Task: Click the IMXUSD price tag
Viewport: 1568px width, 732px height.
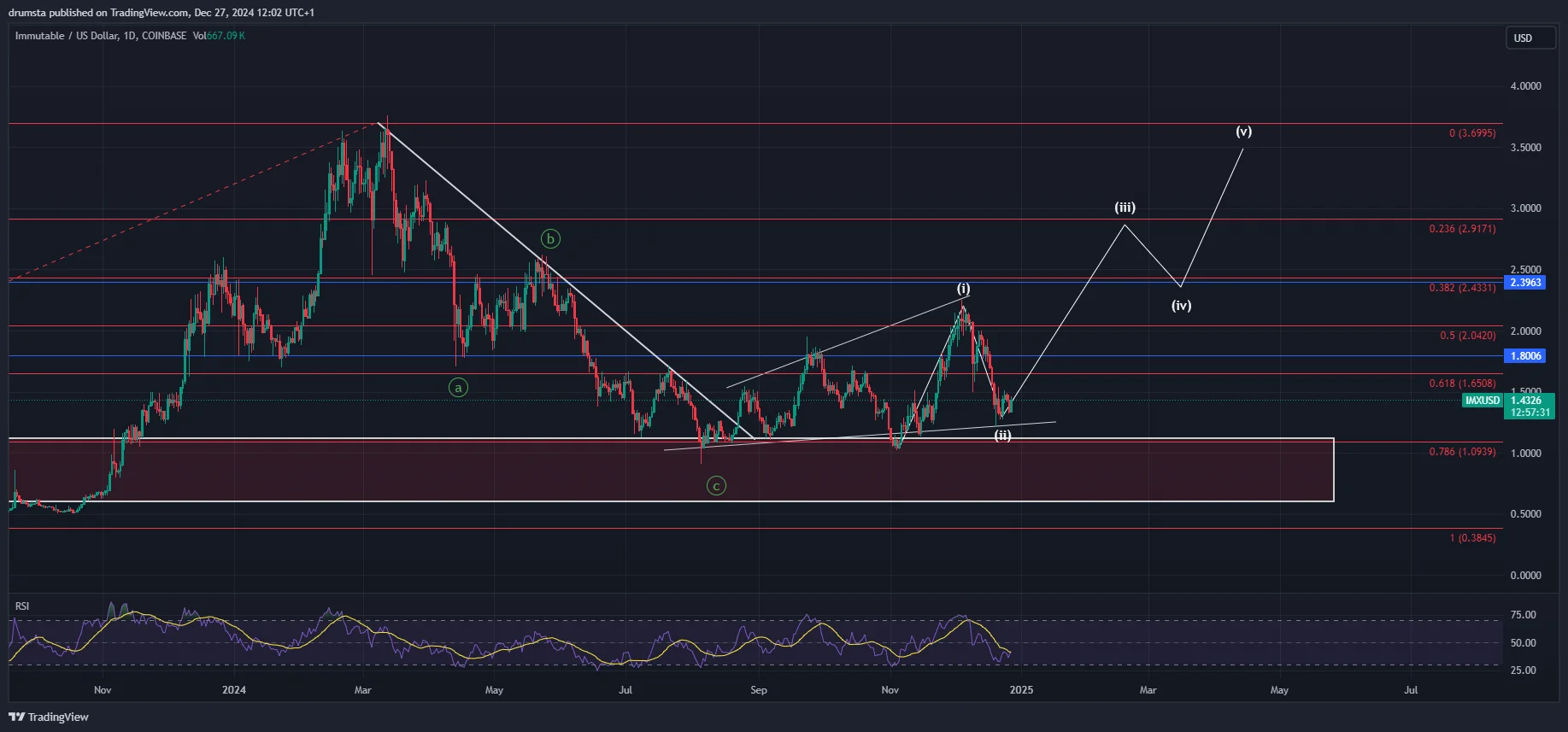Action: point(1482,401)
